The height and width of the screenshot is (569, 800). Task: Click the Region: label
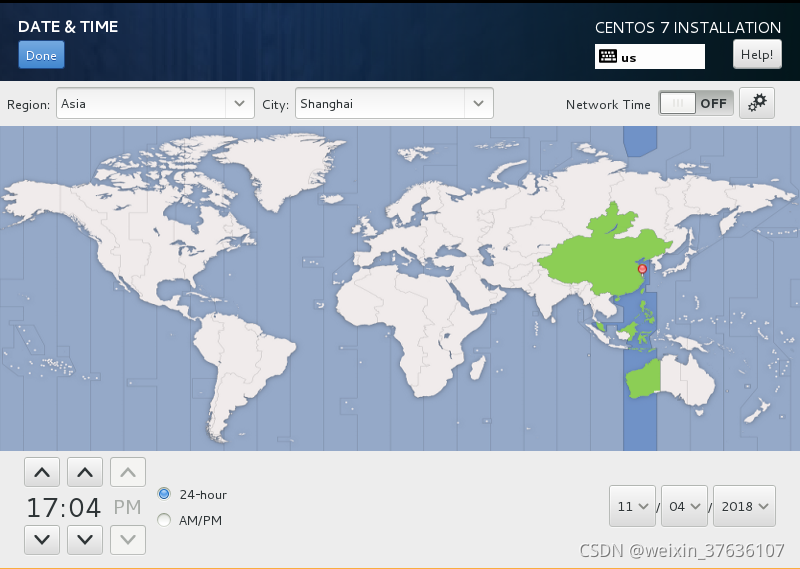click(x=29, y=105)
